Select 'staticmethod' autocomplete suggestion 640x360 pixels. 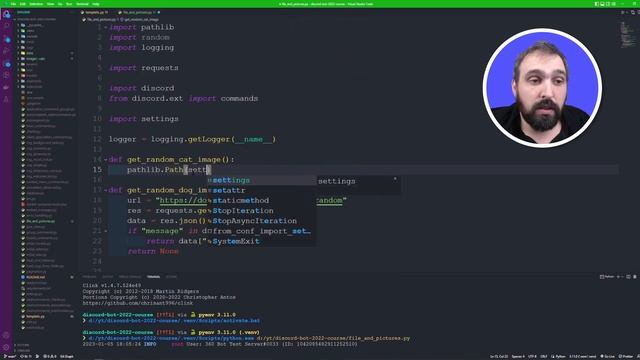coord(262,200)
